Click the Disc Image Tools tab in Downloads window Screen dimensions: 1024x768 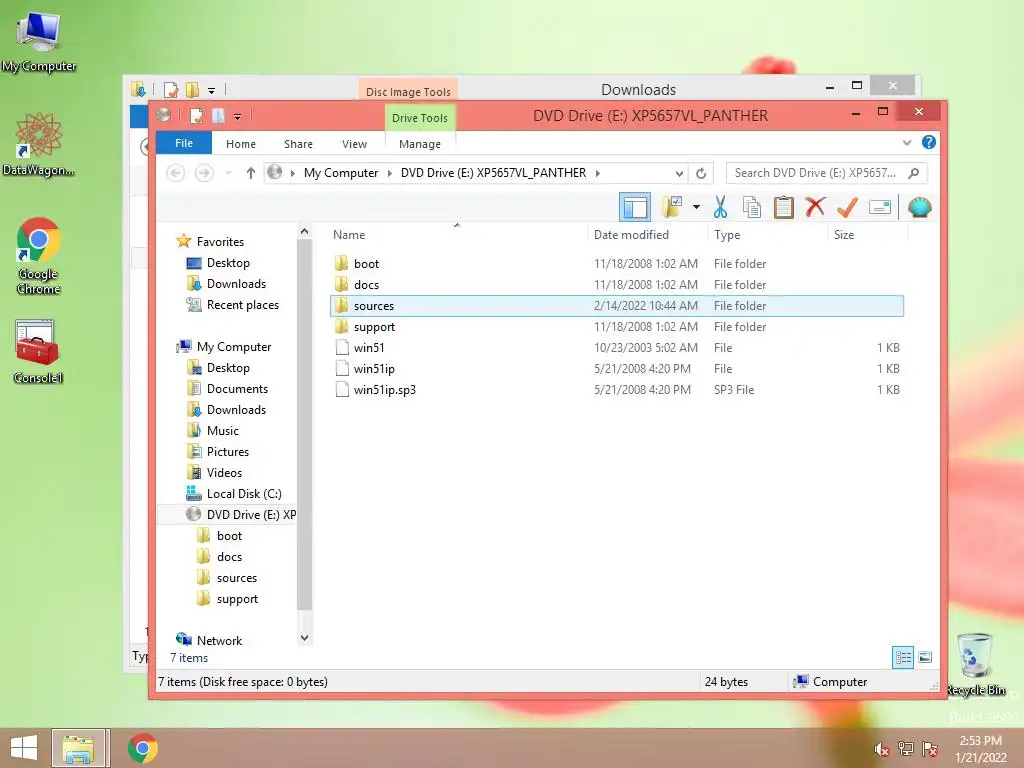click(408, 91)
